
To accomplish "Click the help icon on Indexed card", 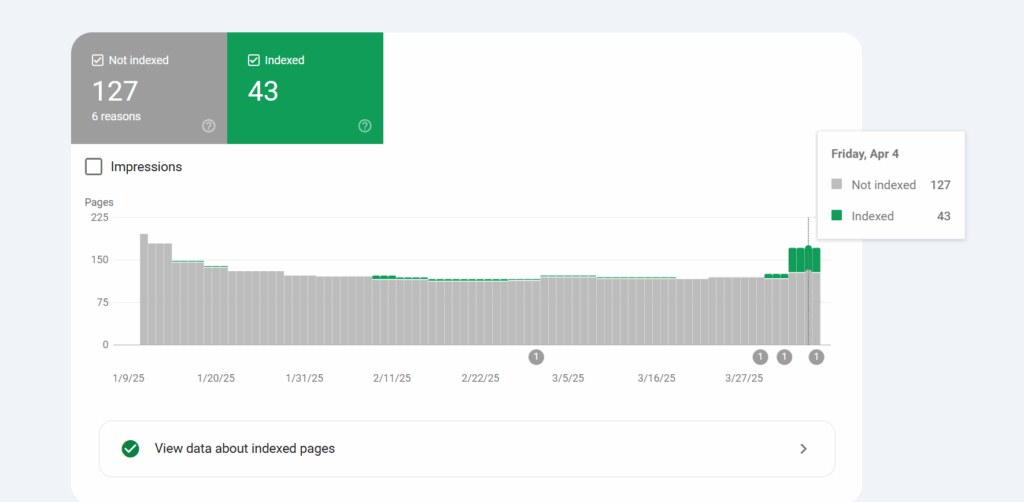I will (365, 126).
